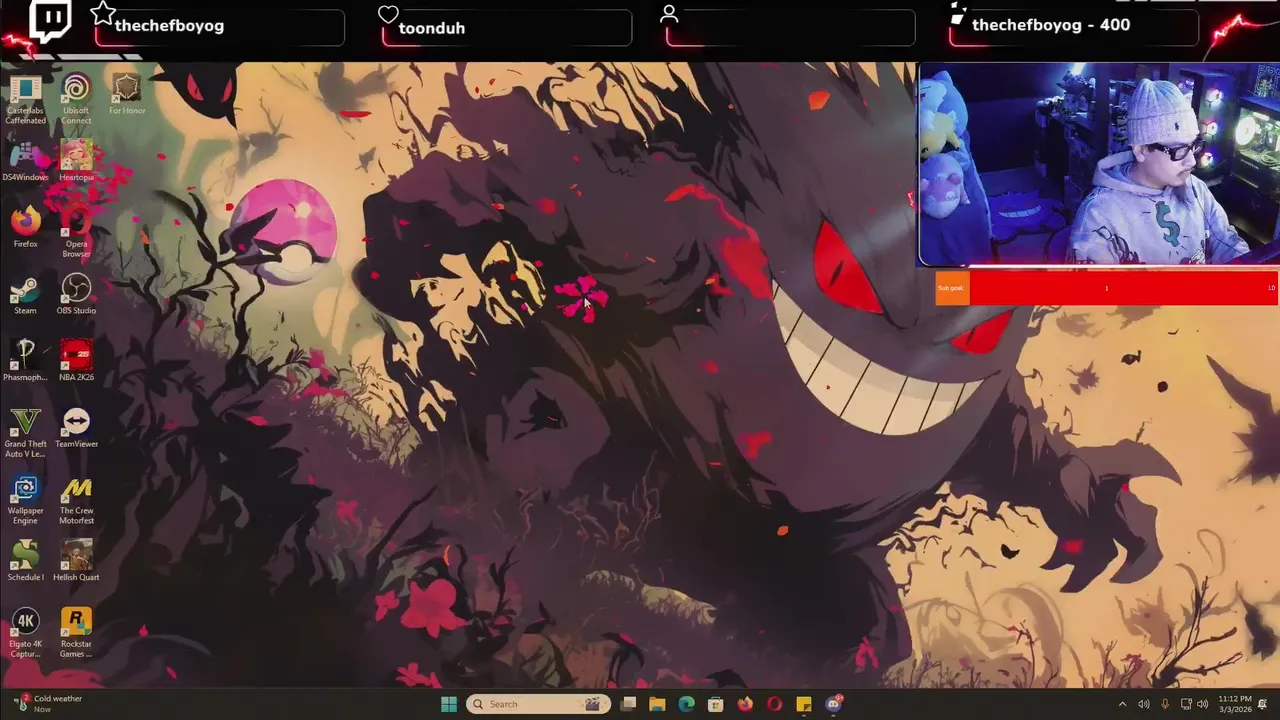
Task: Select the For Honor desktop shortcut
Action: point(126,95)
